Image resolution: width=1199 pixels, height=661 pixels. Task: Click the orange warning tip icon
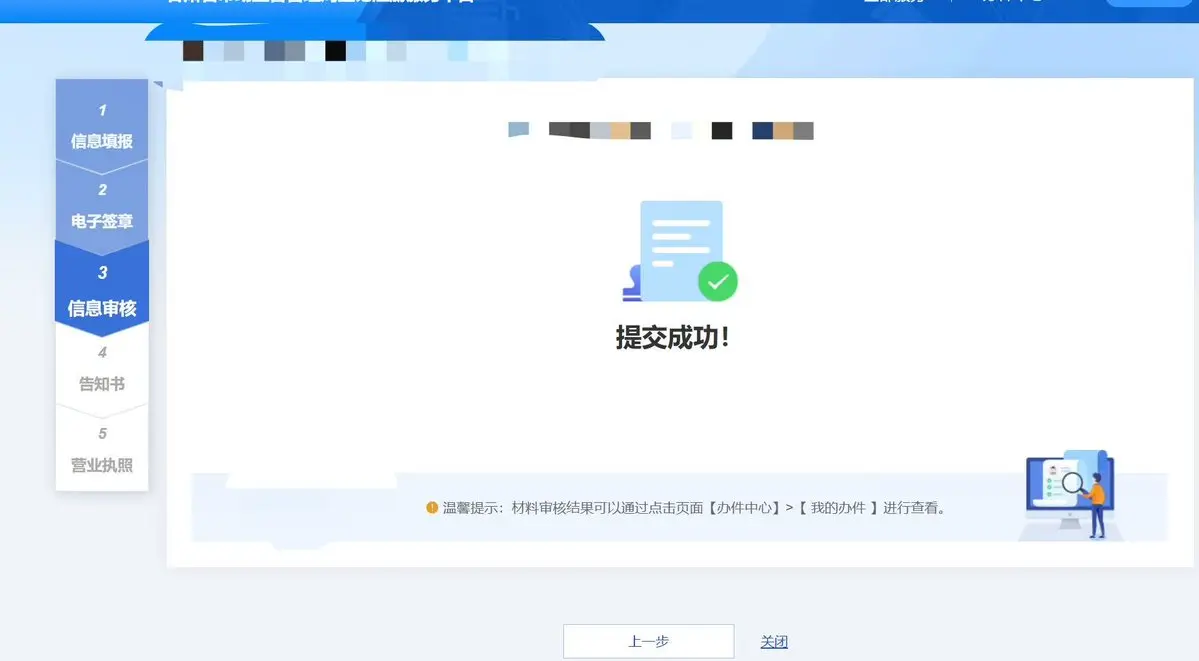point(432,507)
